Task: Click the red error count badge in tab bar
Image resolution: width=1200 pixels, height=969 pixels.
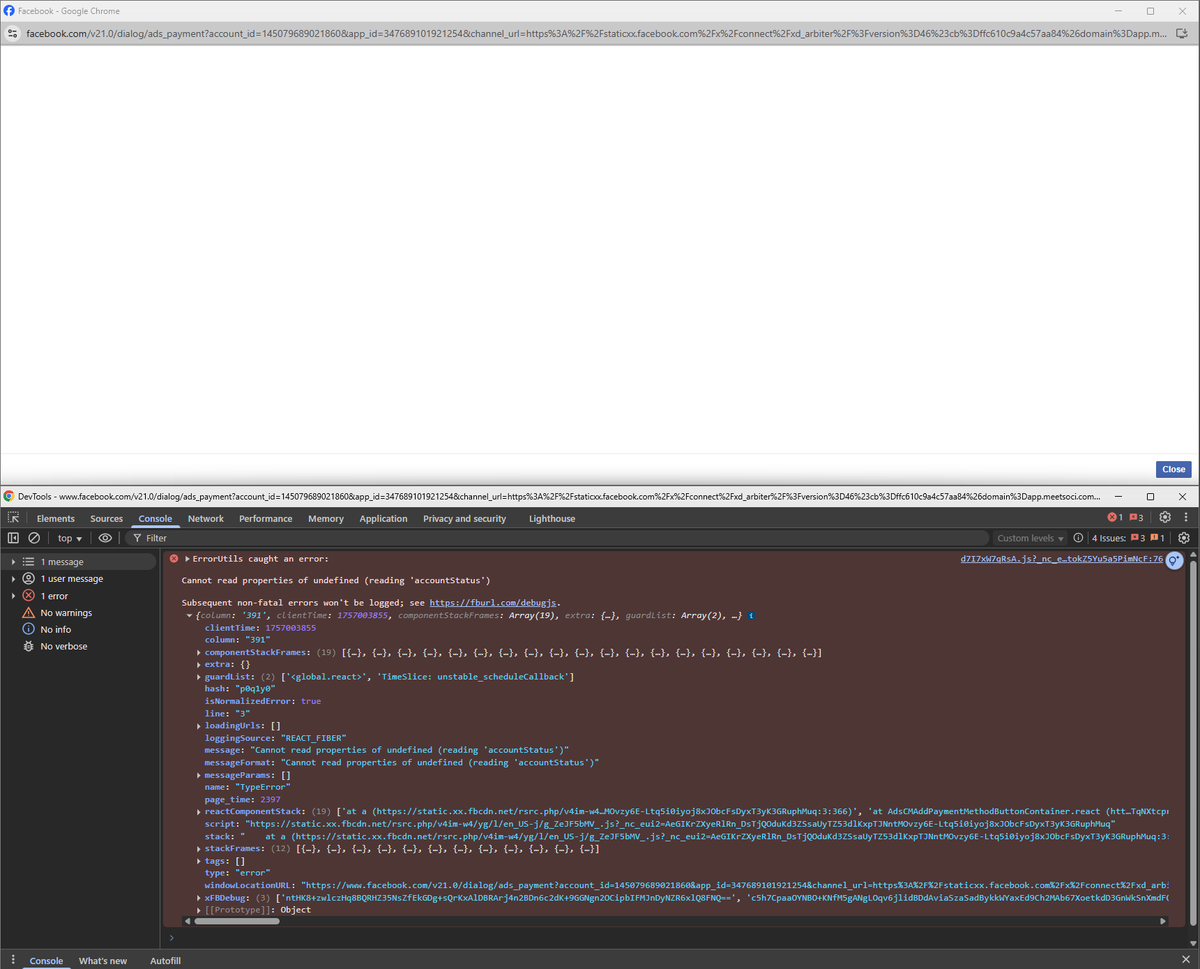Action: [1115, 518]
